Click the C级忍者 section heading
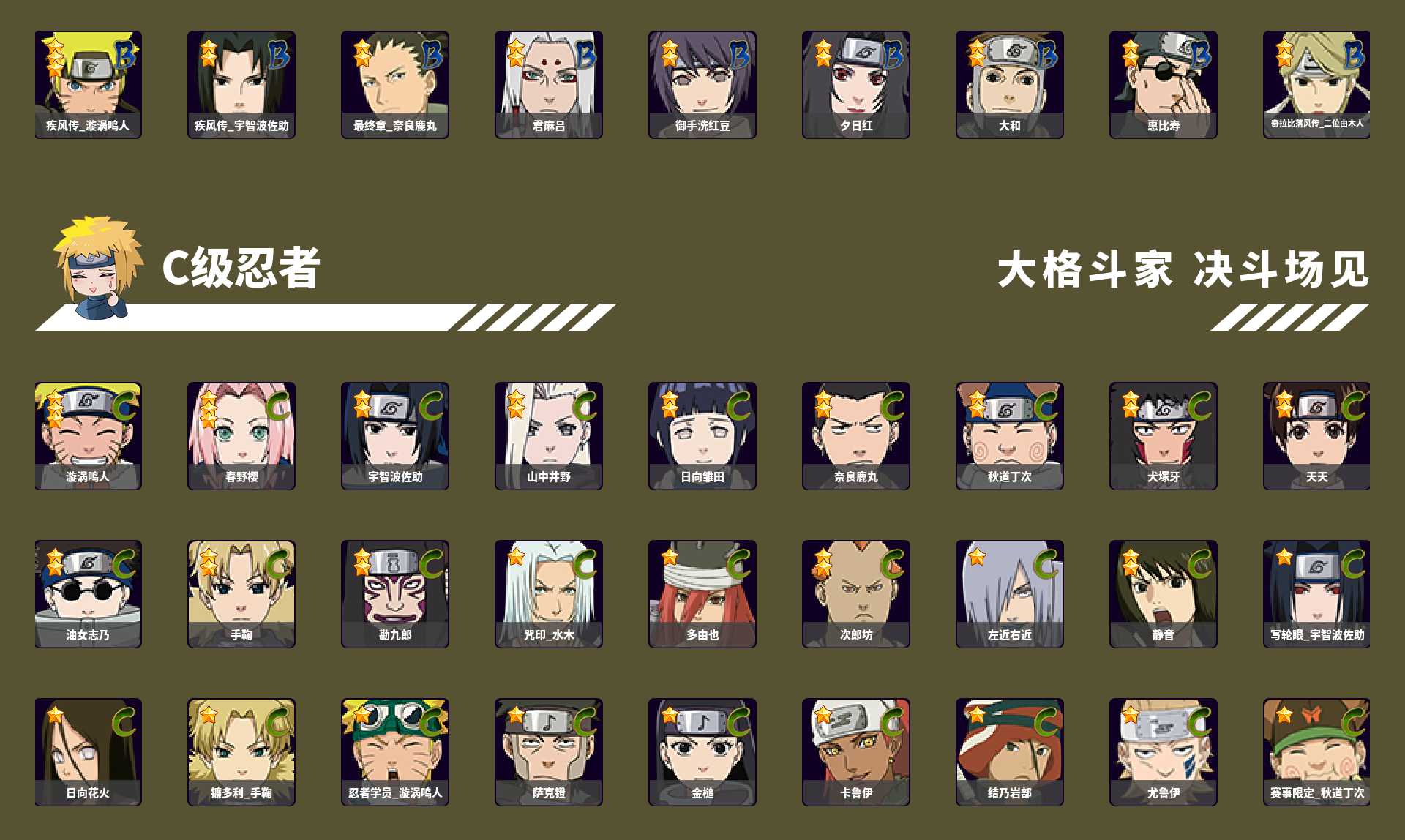Image resolution: width=1405 pixels, height=840 pixels. click(x=241, y=268)
